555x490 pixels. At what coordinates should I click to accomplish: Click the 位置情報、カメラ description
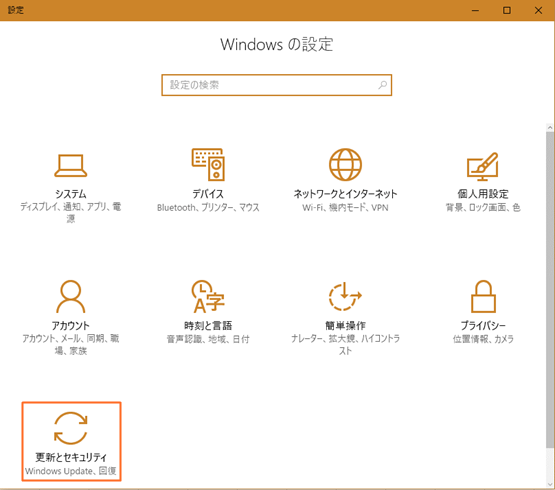[483, 339]
